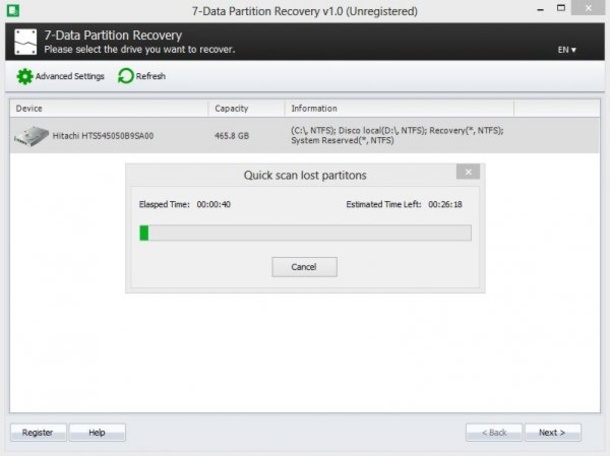
Task: Click the Register button
Action: pyautogui.click(x=38, y=432)
